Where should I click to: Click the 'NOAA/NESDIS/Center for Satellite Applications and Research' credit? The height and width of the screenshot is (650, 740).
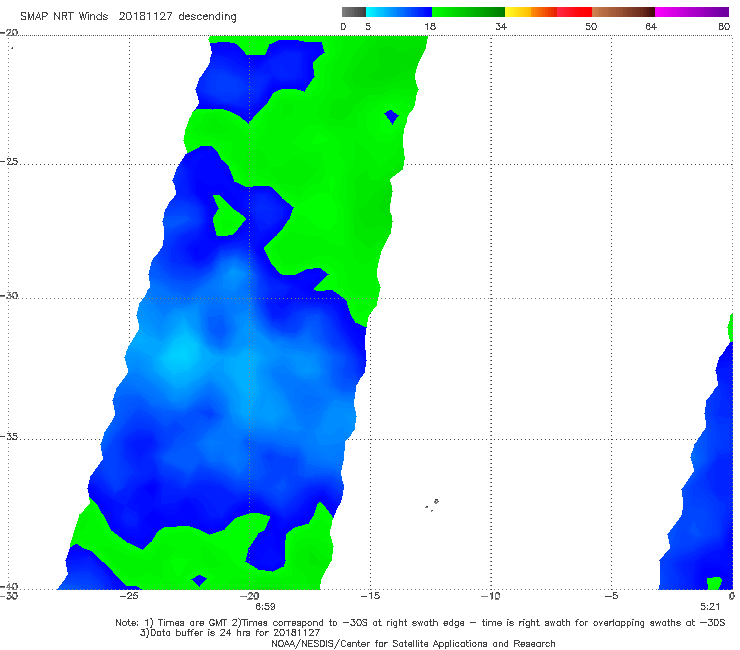(413, 644)
